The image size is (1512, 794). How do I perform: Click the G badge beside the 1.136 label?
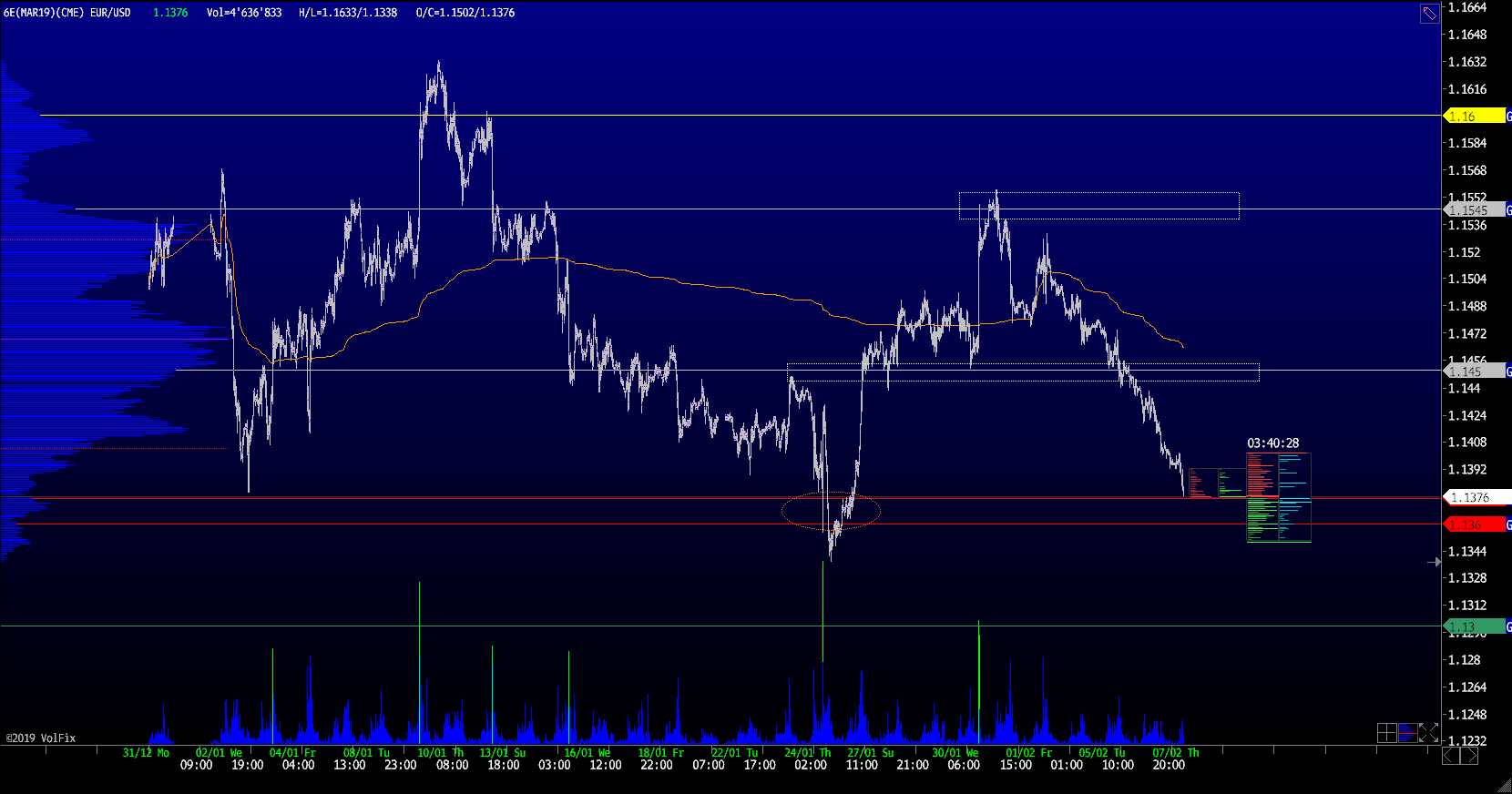tap(1508, 524)
